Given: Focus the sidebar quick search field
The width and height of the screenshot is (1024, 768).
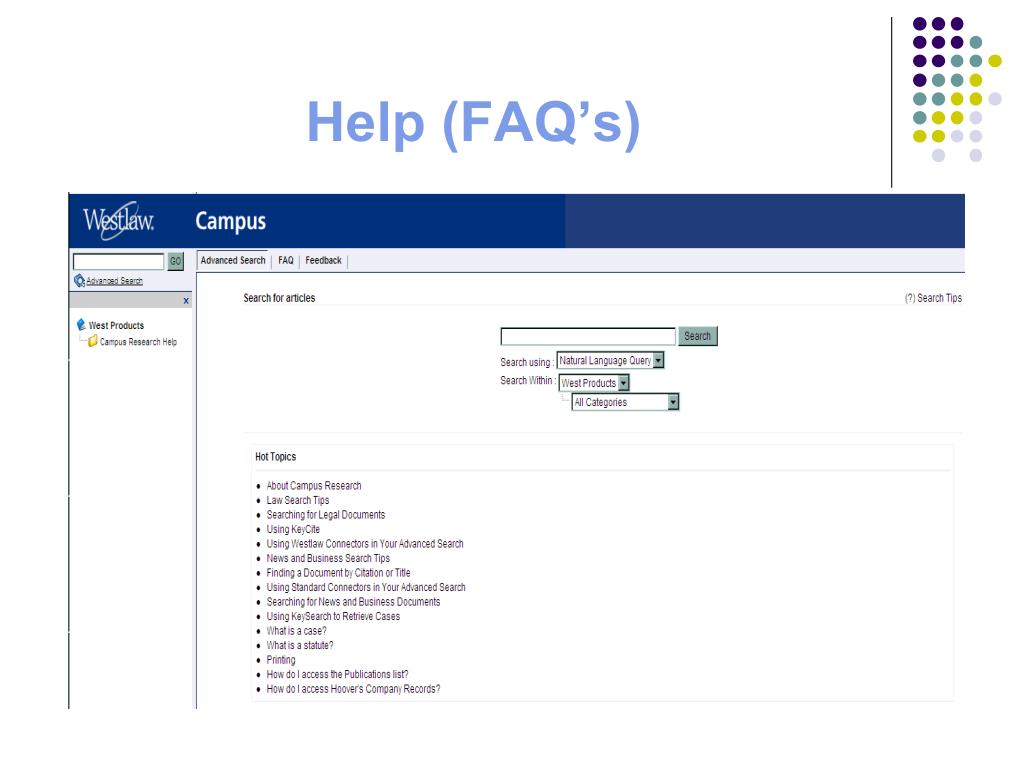Looking at the screenshot, I should (x=118, y=261).
